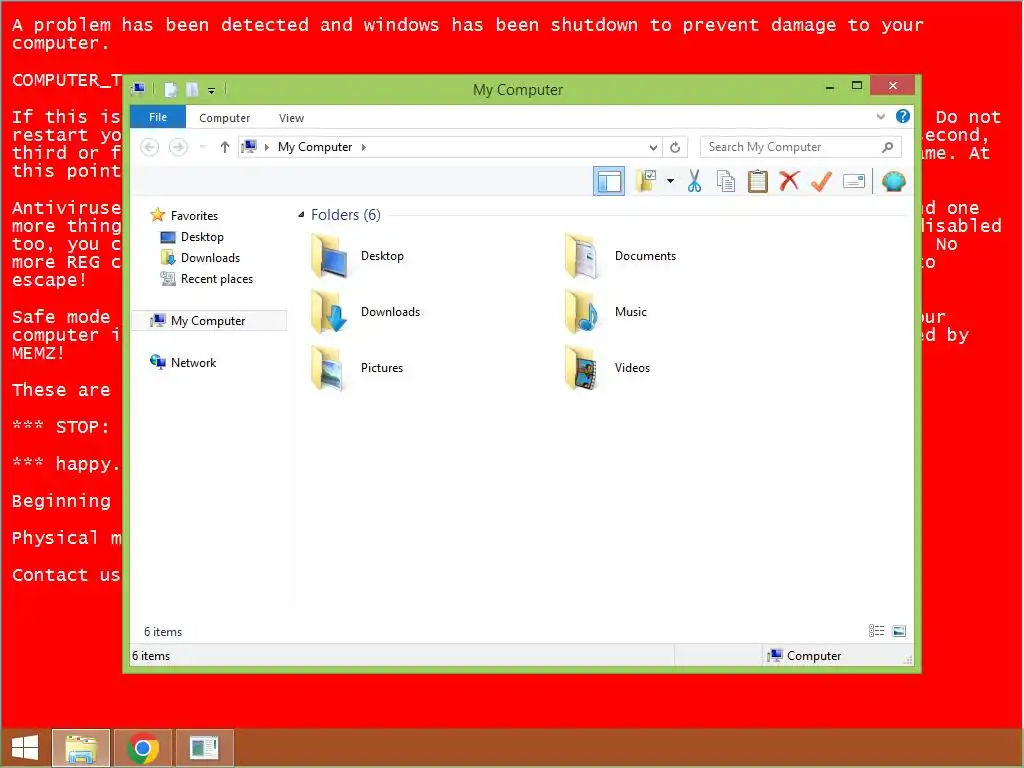1024x768 pixels.
Task: Select Network in navigation pane
Action: pyautogui.click(x=183, y=362)
